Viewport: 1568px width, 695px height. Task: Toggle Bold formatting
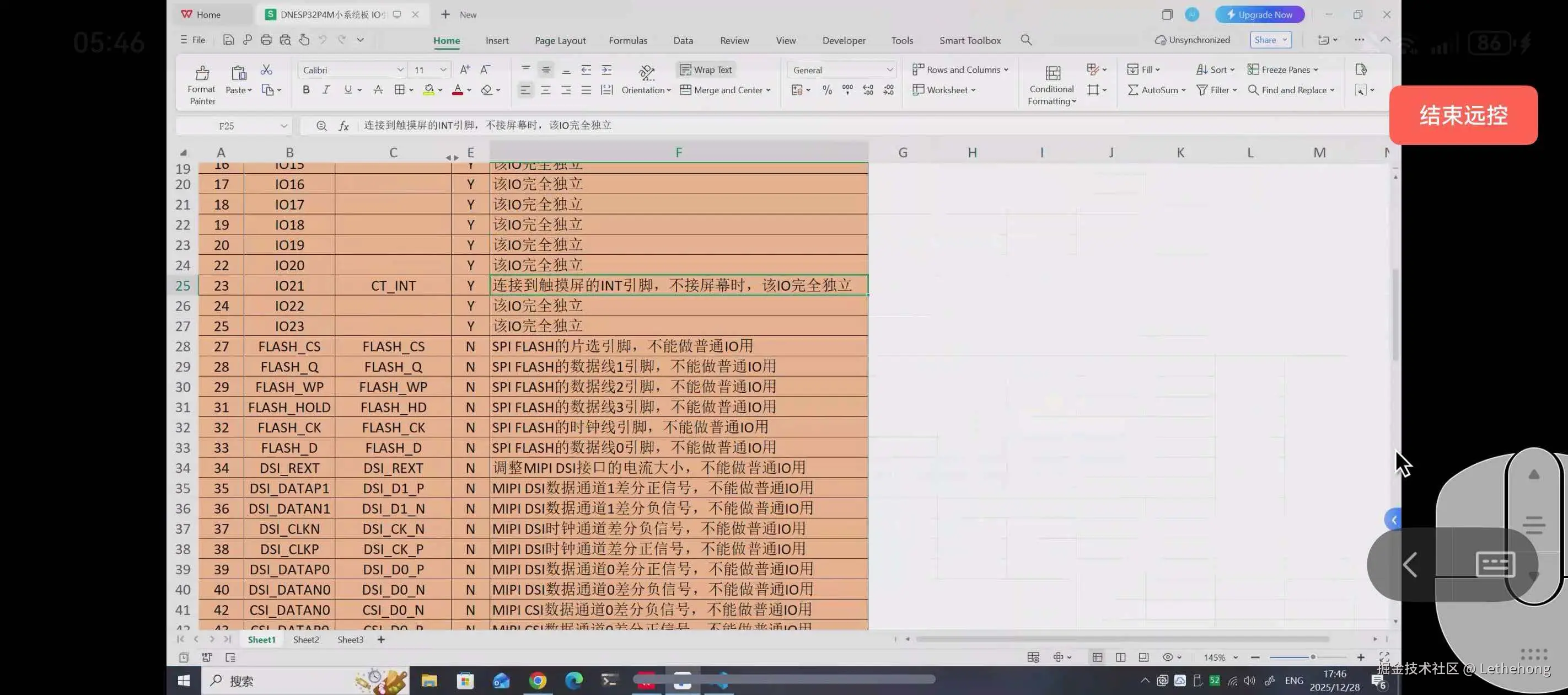[305, 90]
